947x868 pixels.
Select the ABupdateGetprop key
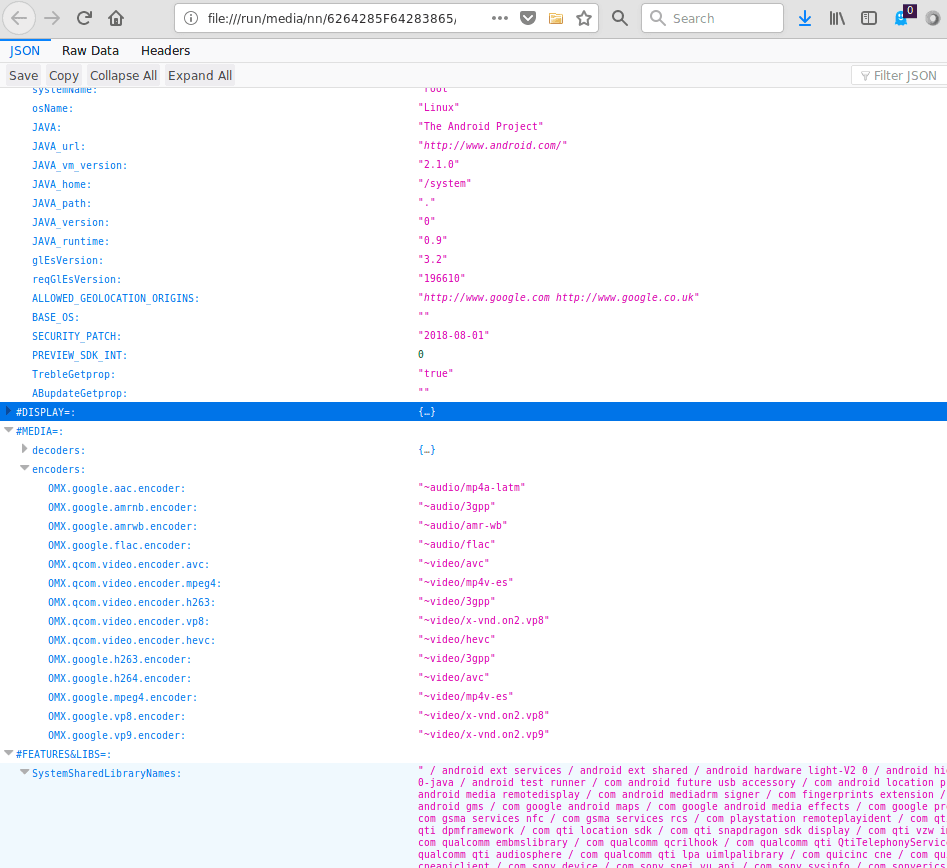pos(80,393)
